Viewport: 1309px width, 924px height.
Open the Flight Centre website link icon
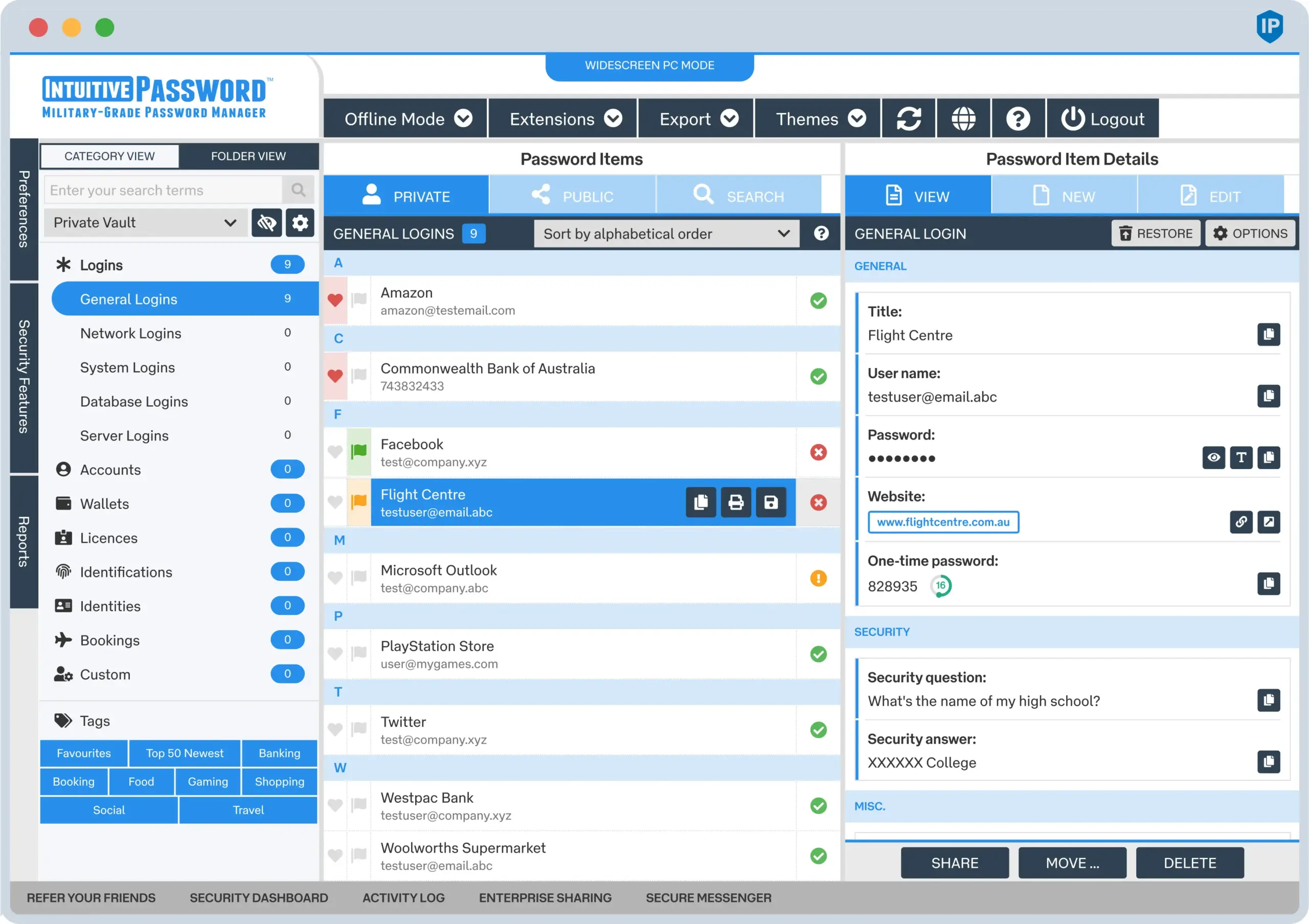pos(1241,522)
